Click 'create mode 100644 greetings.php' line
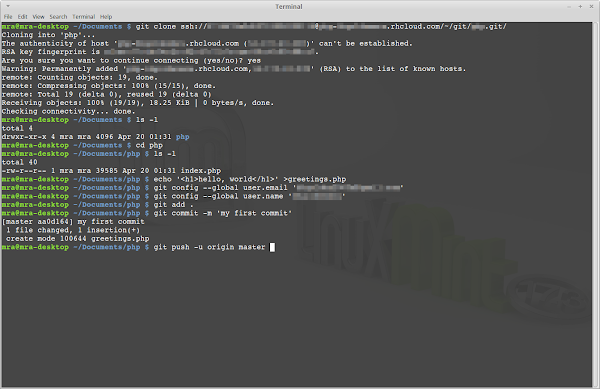The image size is (600, 389). (78, 238)
